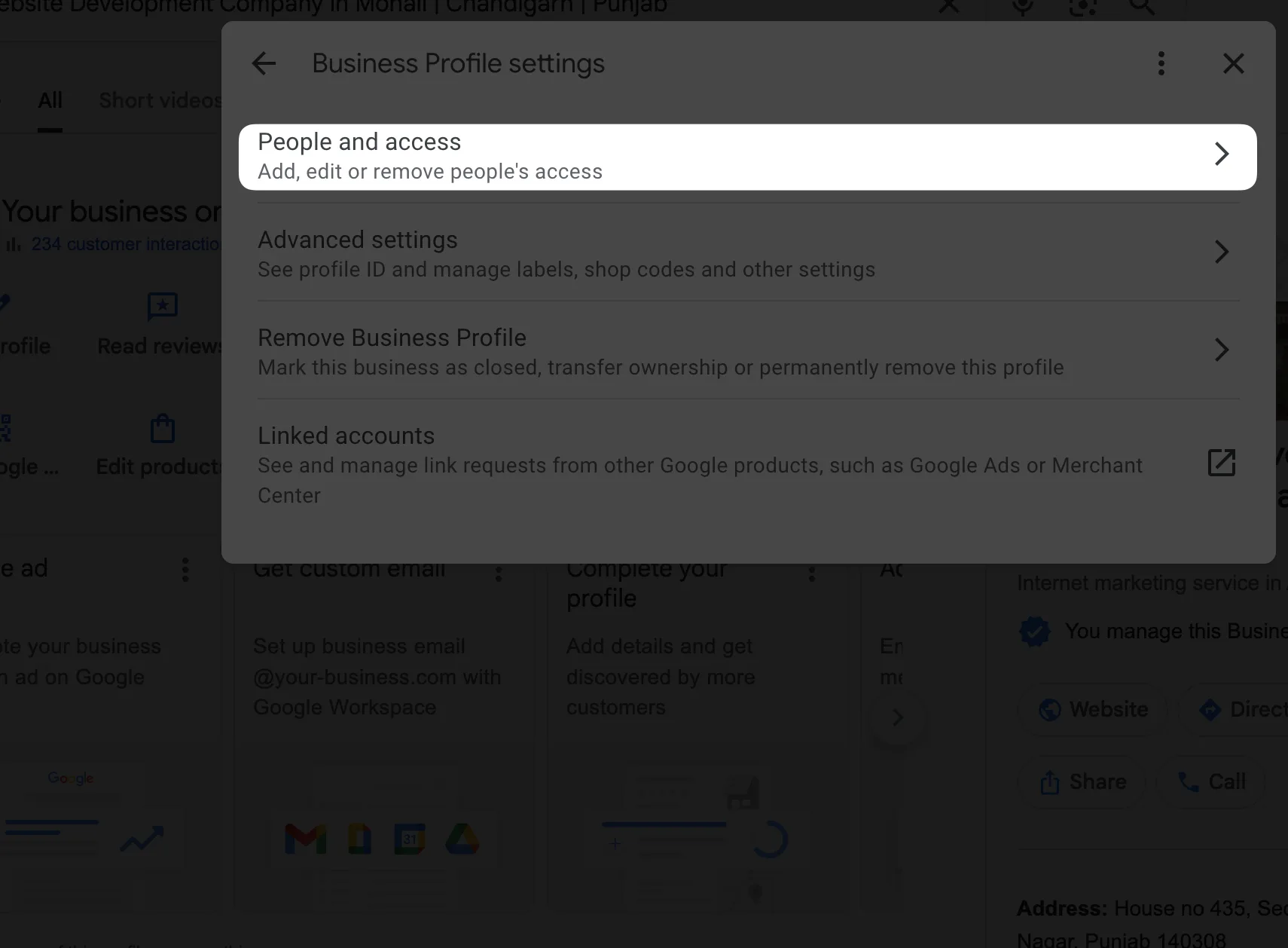This screenshot has width=1288, height=948.
Task: Click the Share button
Action: [x=1082, y=782]
